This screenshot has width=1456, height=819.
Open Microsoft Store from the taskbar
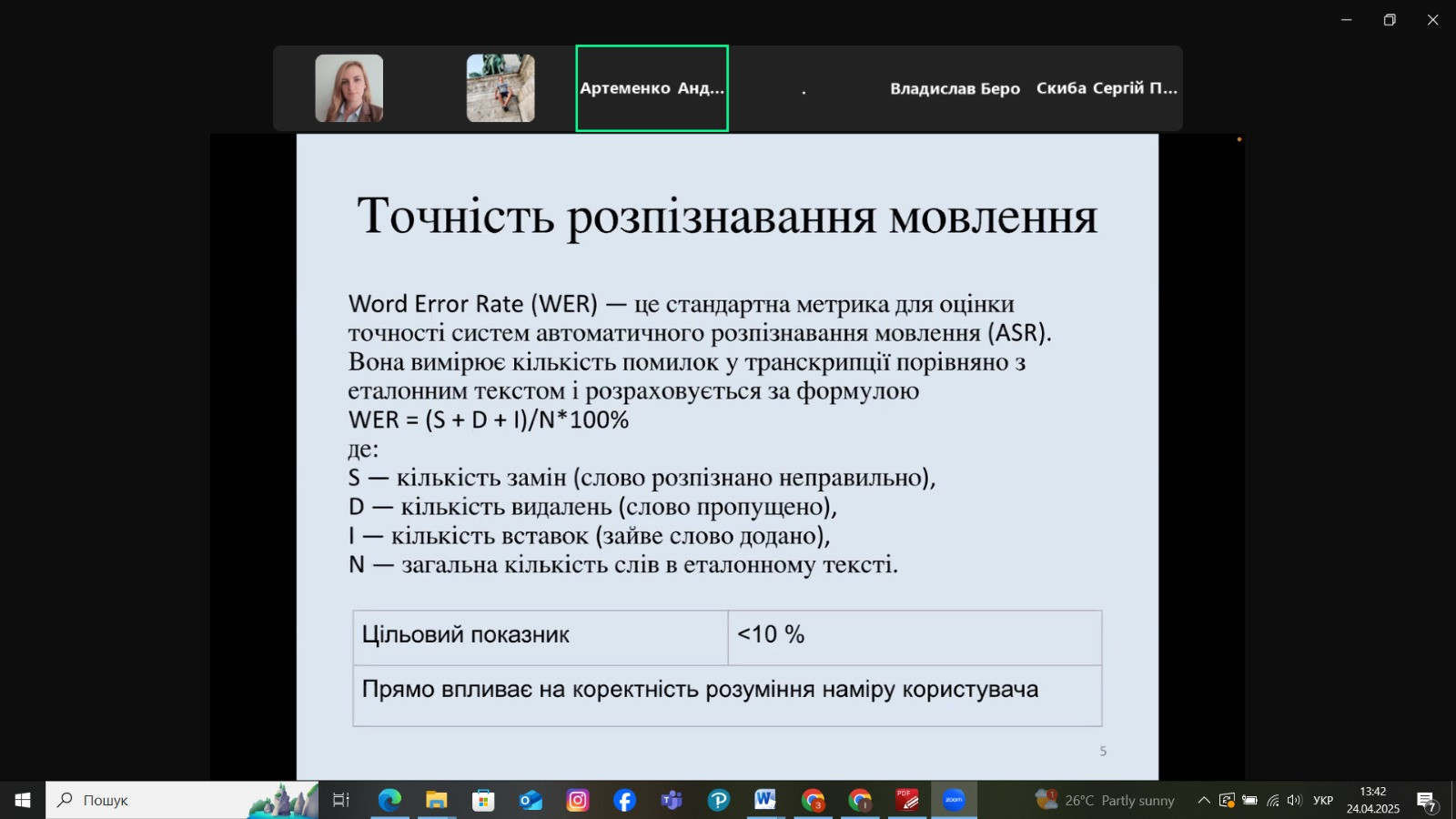(x=483, y=800)
